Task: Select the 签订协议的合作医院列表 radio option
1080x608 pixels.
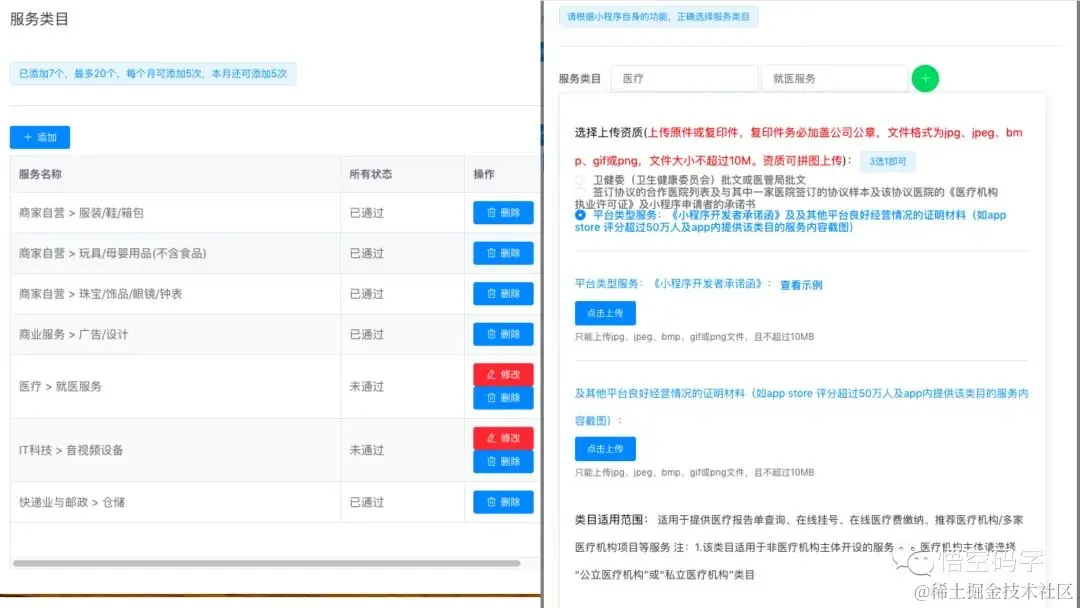Action: coord(579,192)
